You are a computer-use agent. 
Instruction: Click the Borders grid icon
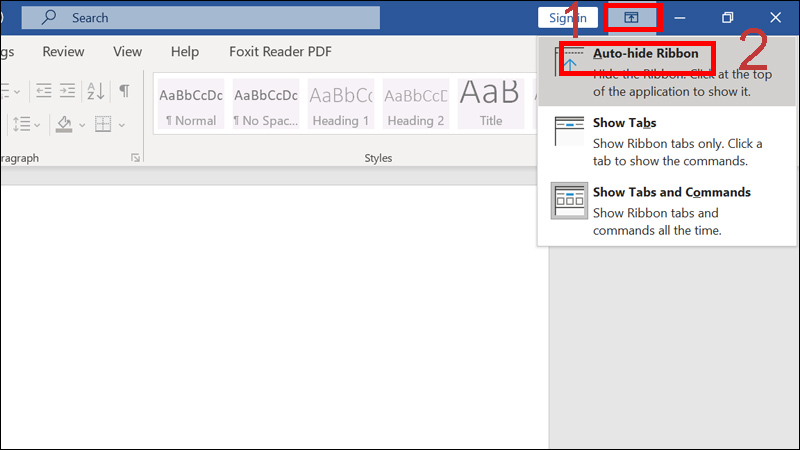point(103,124)
